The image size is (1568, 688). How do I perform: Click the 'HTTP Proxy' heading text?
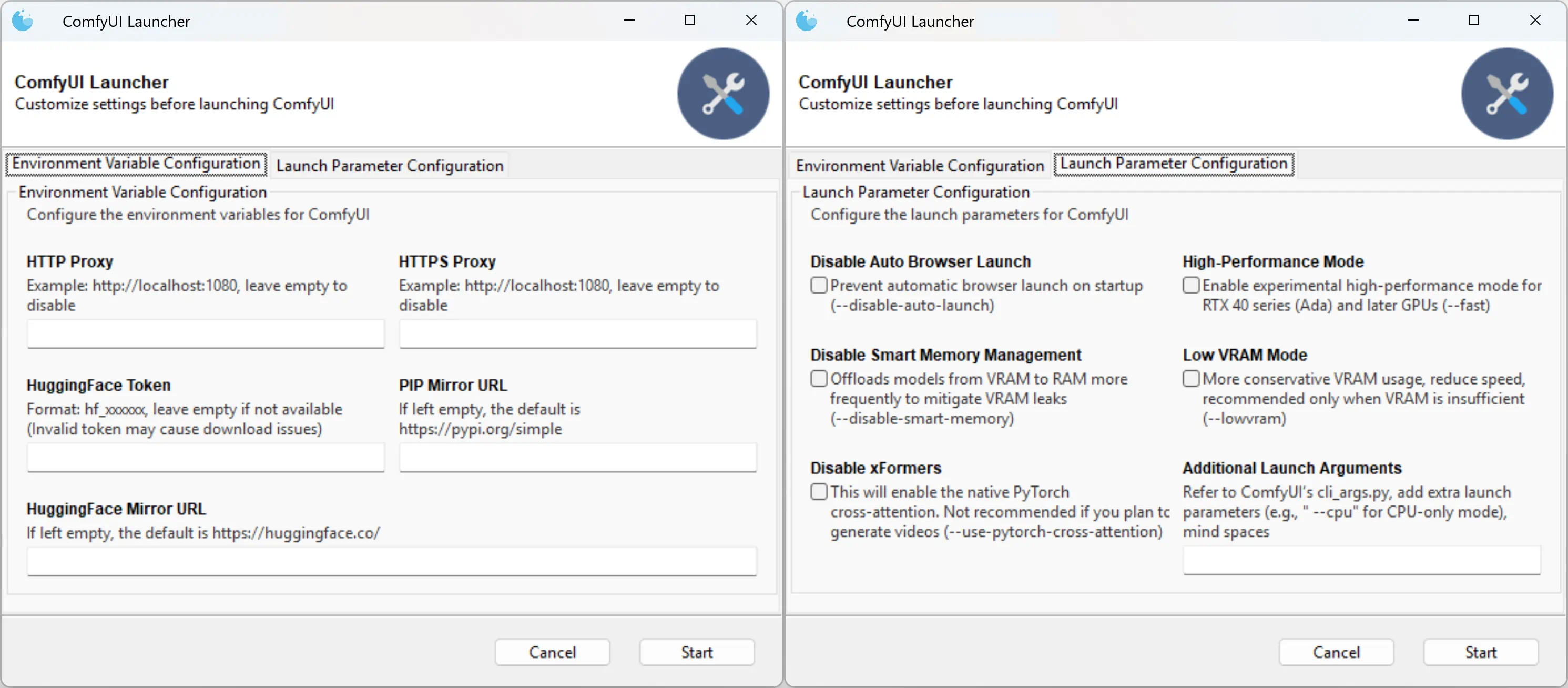coord(70,262)
